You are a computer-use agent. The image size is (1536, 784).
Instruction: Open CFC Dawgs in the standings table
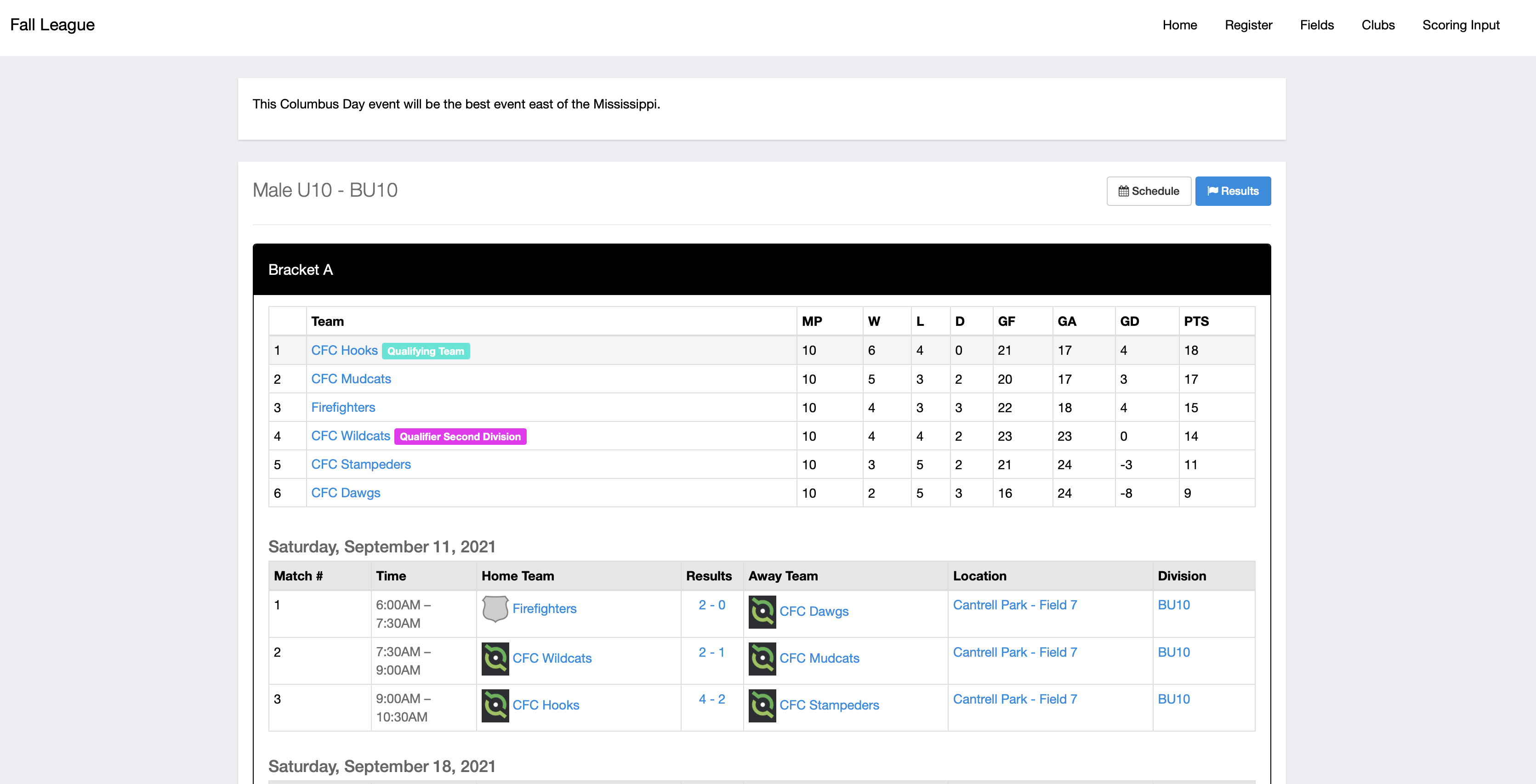tap(345, 493)
